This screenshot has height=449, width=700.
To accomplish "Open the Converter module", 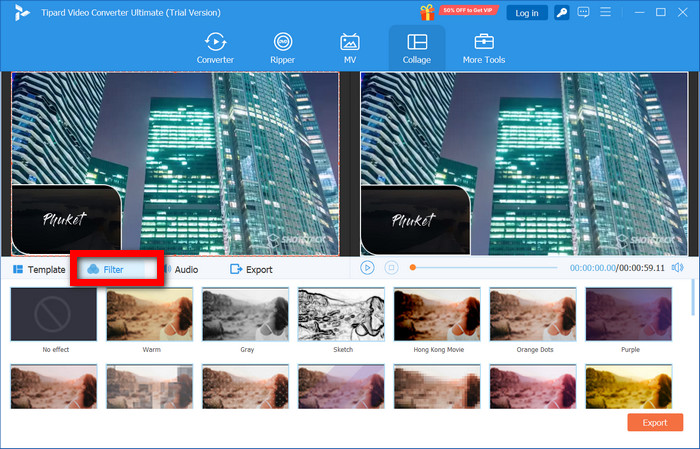I will click(x=215, y=48).
